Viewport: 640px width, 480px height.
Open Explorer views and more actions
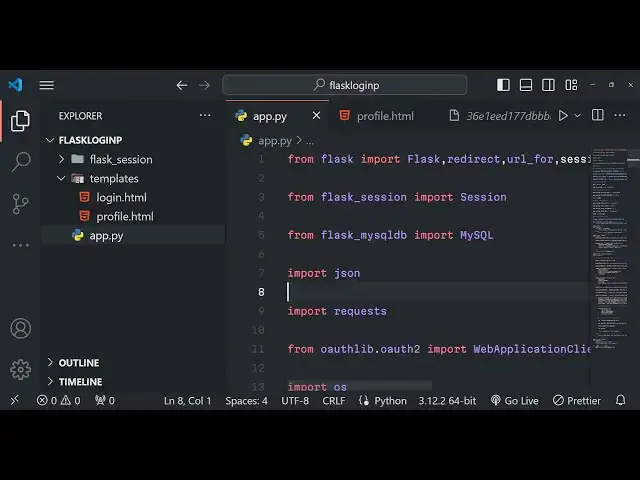click(205, 116)
